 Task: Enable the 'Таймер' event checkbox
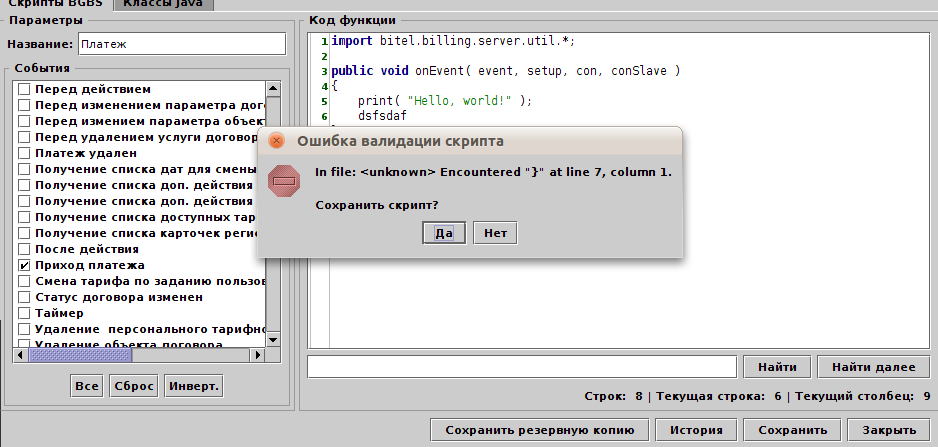coord(24,313)
